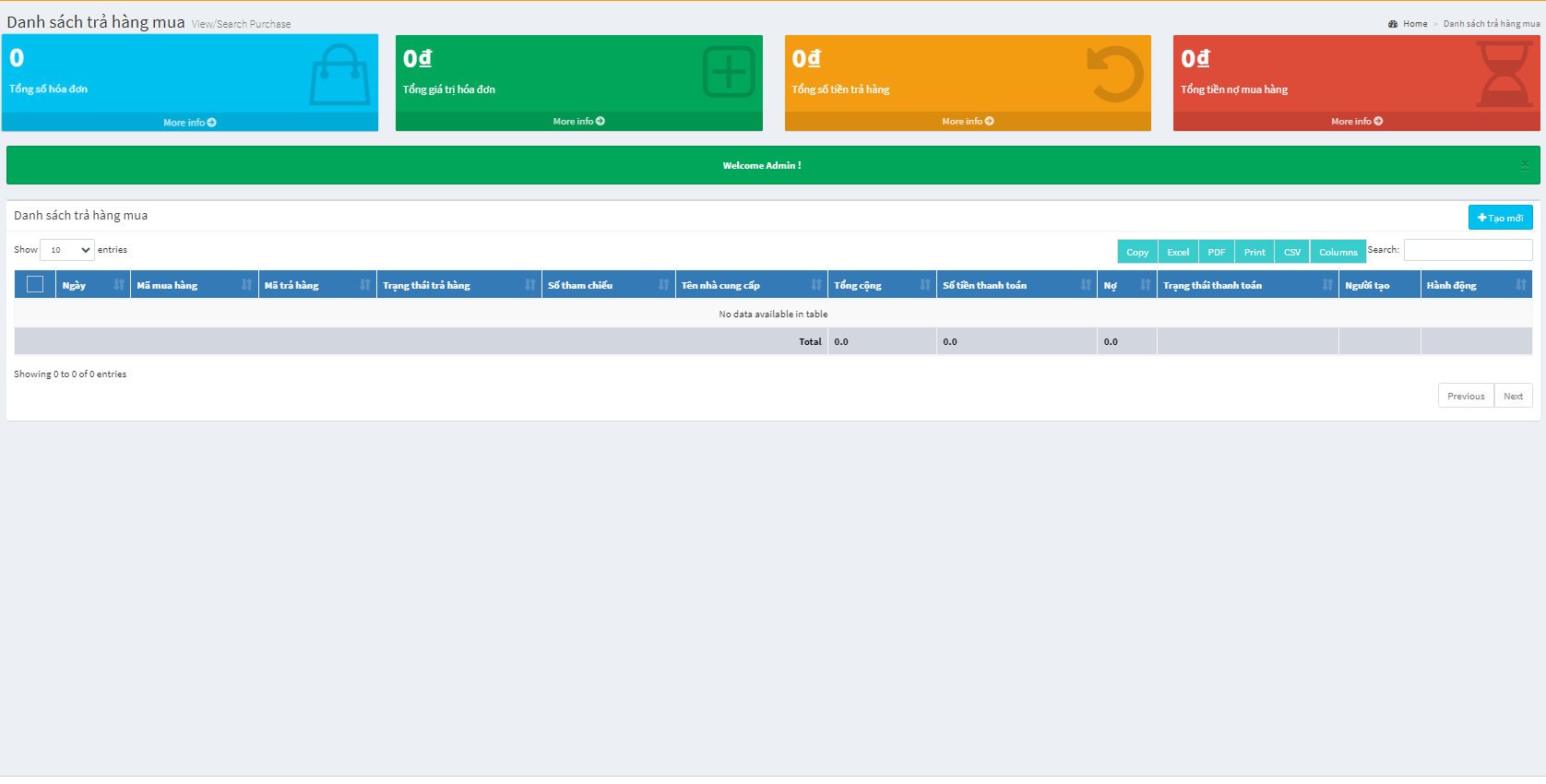Open More info on the Tổng số tiền trả hàng card
1546x784 pixels.
(x=968, y=122)
